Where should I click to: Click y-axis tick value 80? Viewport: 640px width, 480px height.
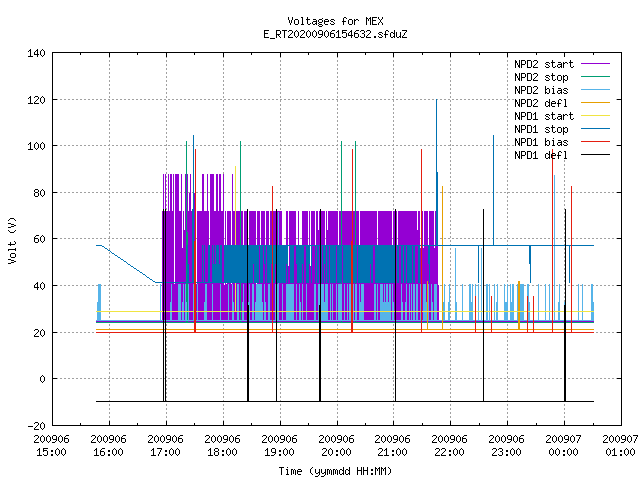[39, 193]
